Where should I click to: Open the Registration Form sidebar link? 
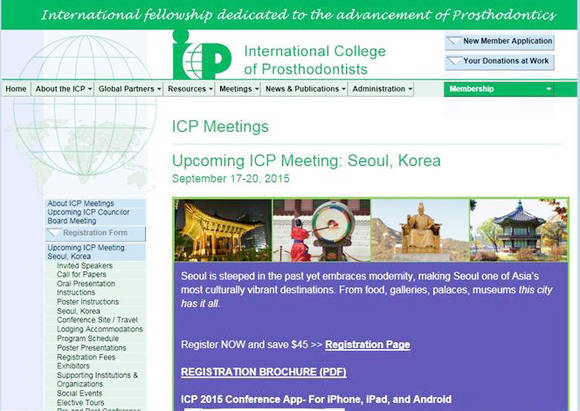[95, 233]
